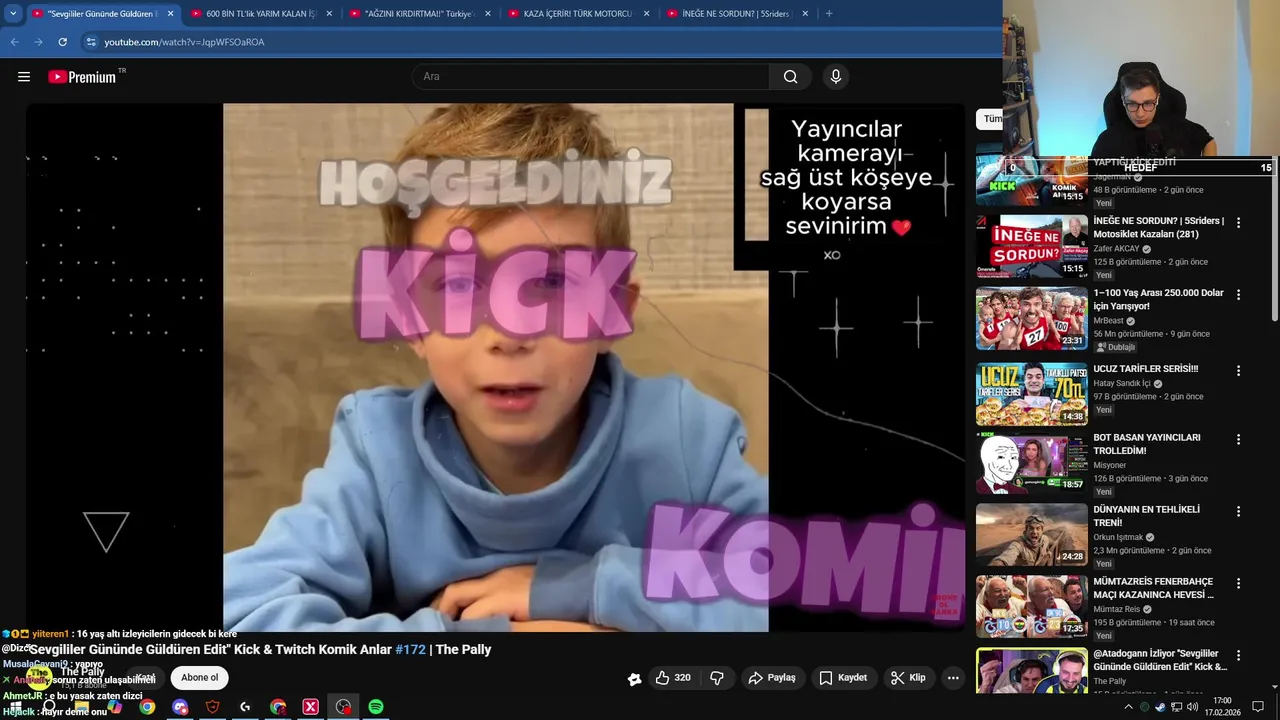Open "BOT BASAN YAYINCILARI TROLLEDİM!" video title
1280x720 pixels.
[1147, 444]
